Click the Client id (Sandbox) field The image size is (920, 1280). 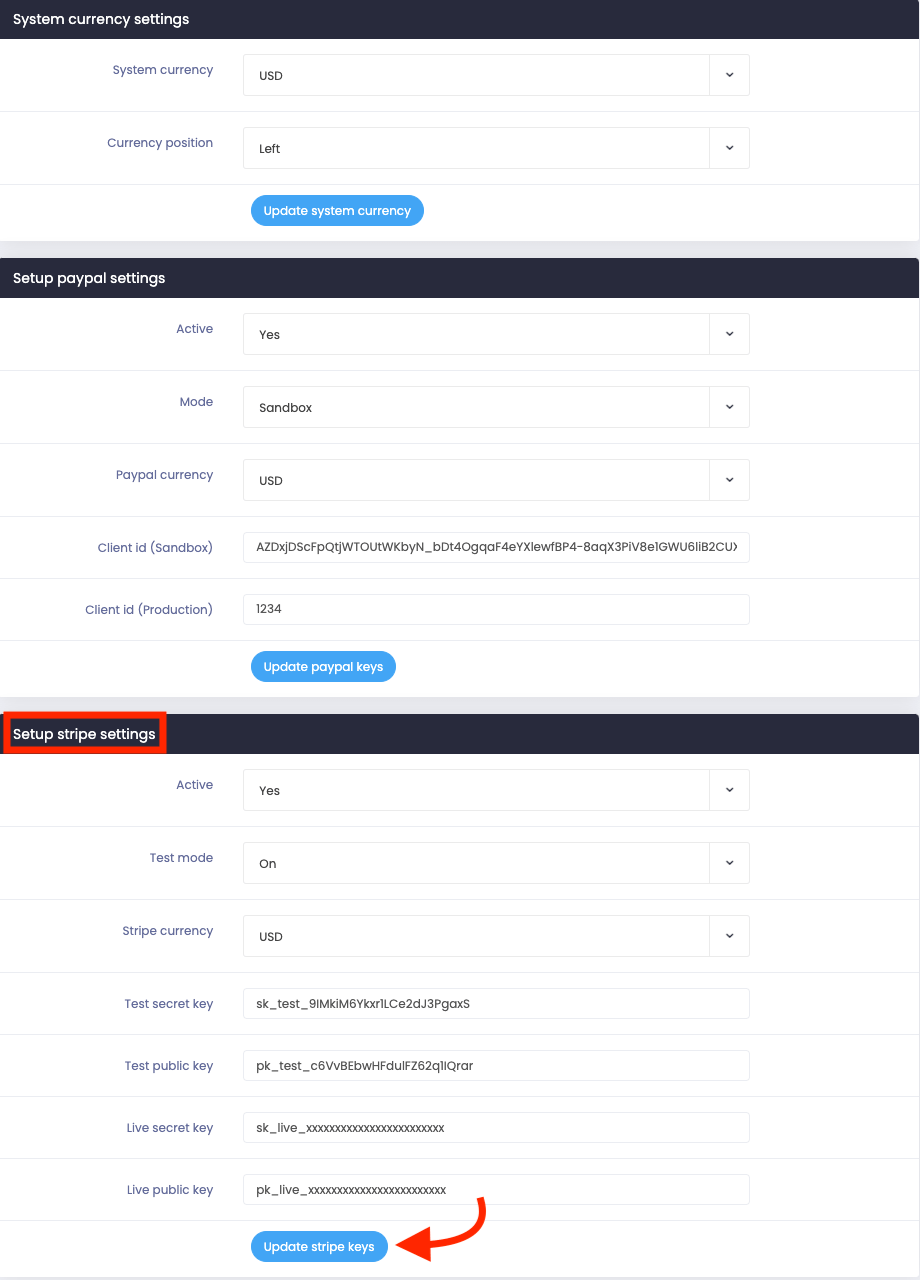coord(496,547)
